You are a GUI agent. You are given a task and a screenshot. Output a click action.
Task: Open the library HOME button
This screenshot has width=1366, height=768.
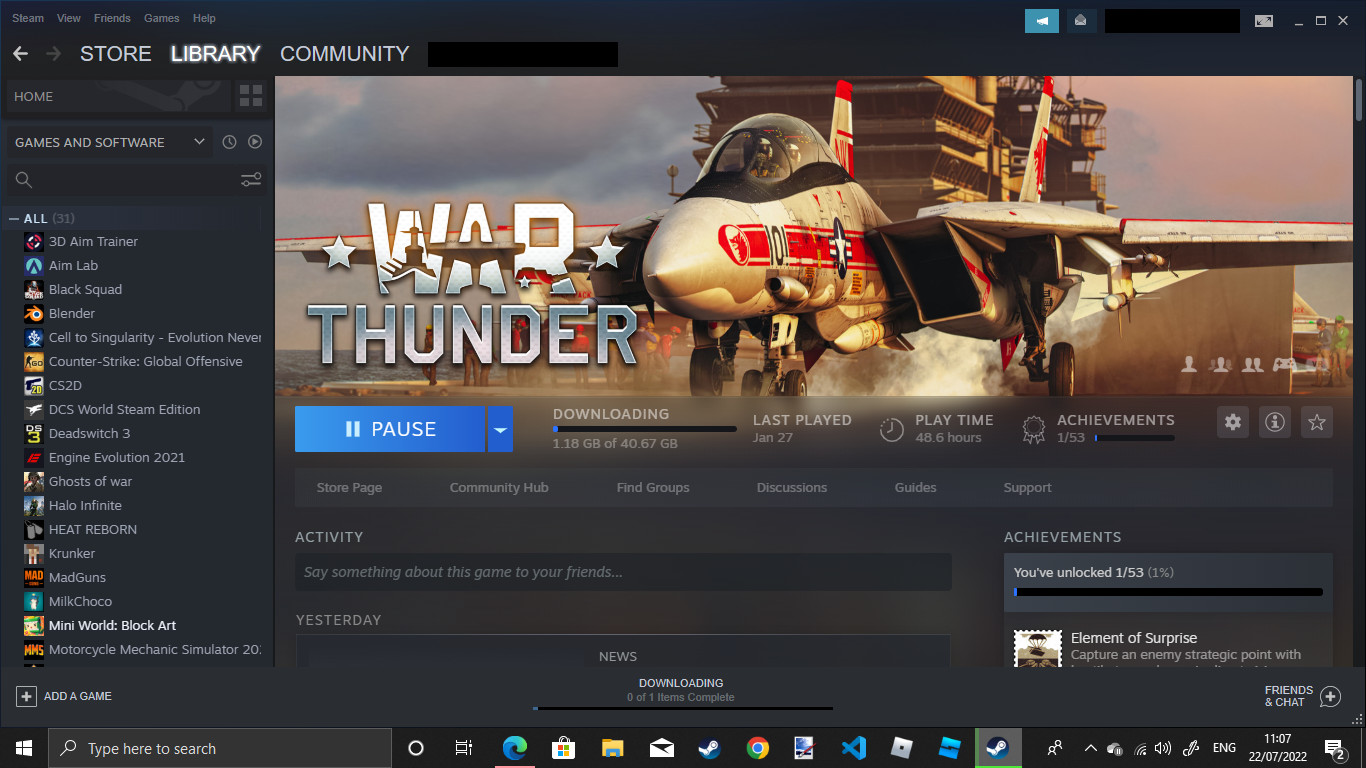point(117,97)
